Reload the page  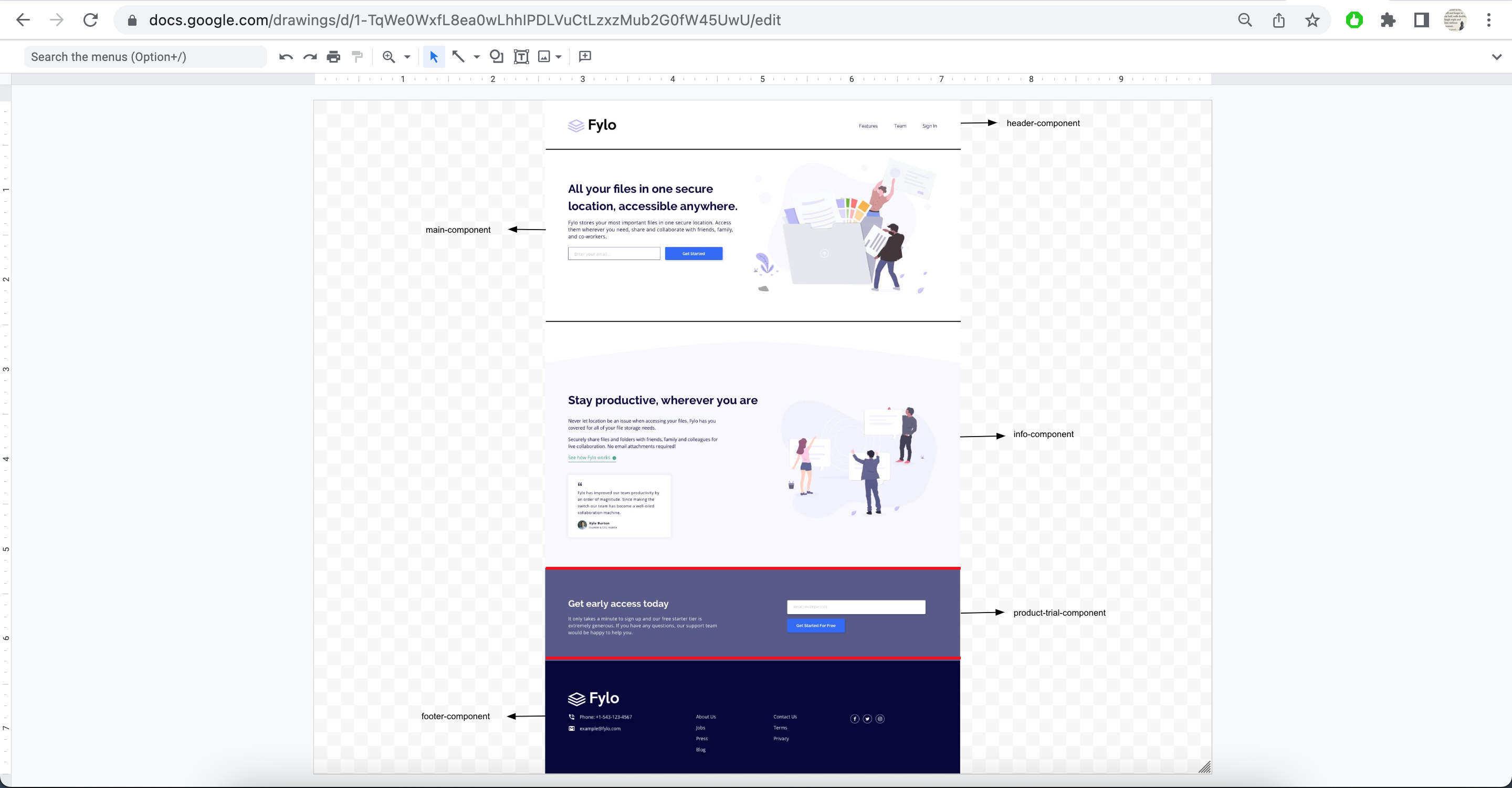click(x=90, y=20)
